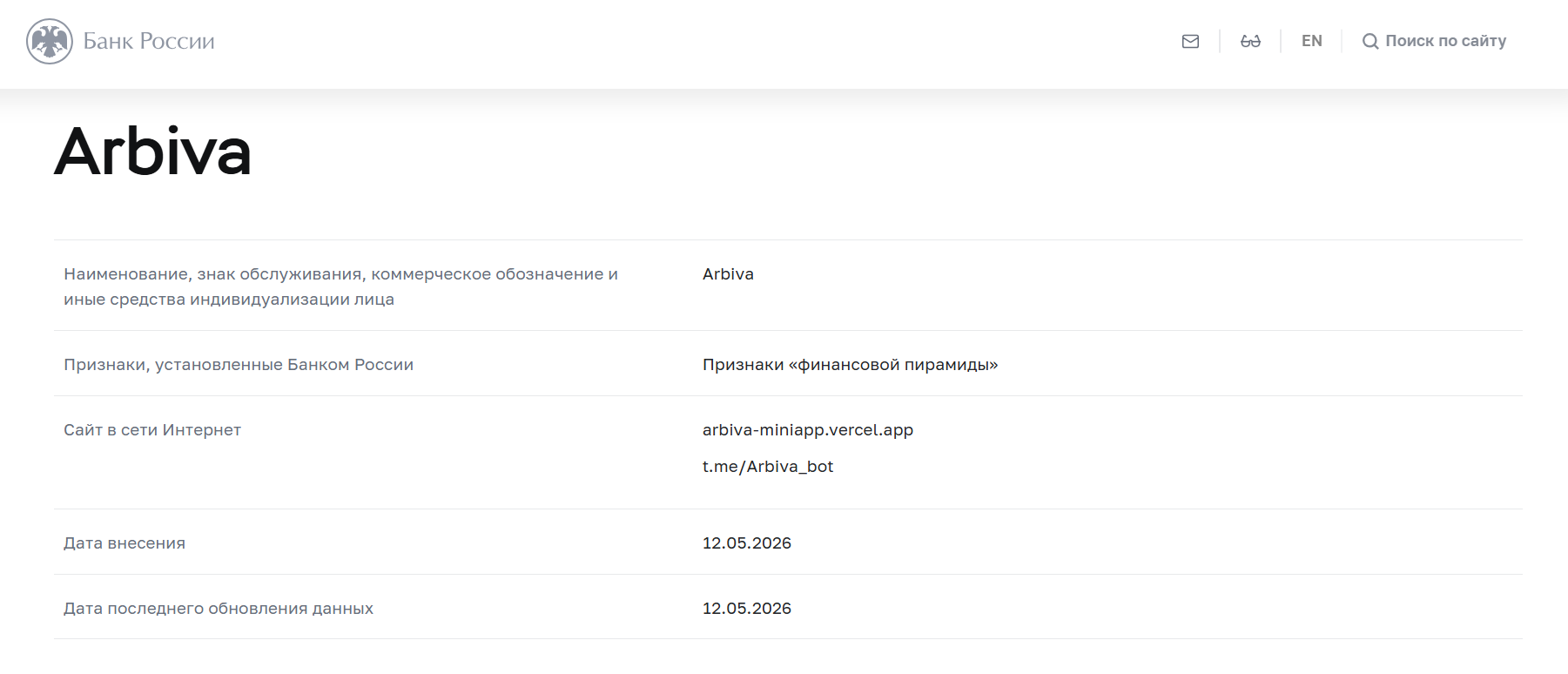Click the Сайт в сети Интернет label
Viewport: 1568px width, 674px height.
tap(152, 430)
